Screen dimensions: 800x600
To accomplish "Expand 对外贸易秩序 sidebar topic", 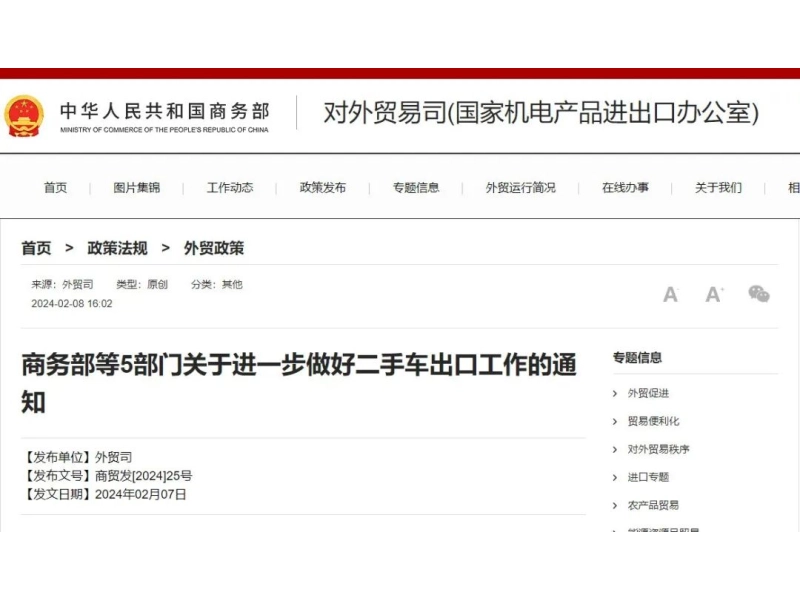I will tap(658, 449).
